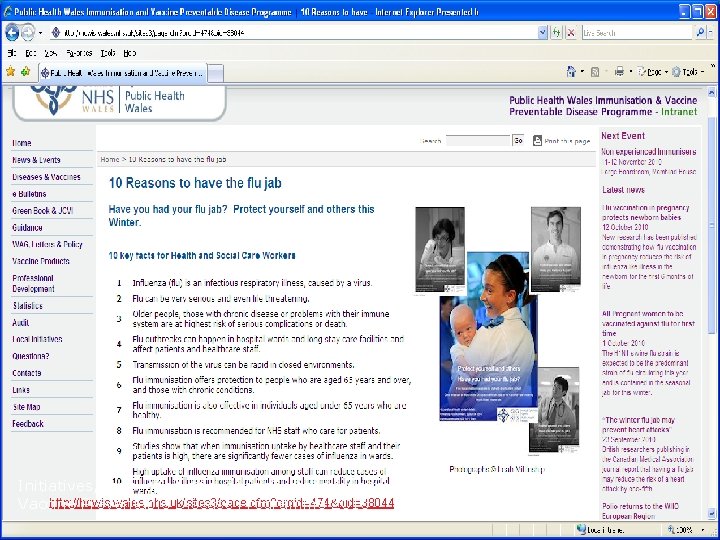The height and width of the screenshot is (540, 720).
Task: Open Vaccine Products sidebar link
Action: coord(41,261)
